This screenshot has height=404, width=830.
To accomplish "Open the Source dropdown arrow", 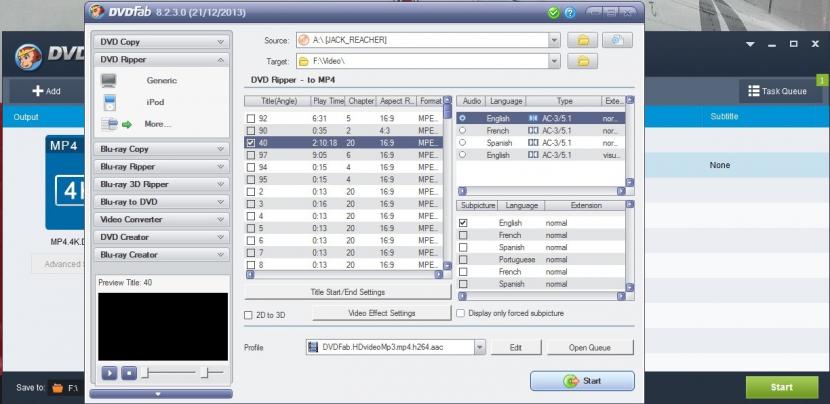I will 554,40.
